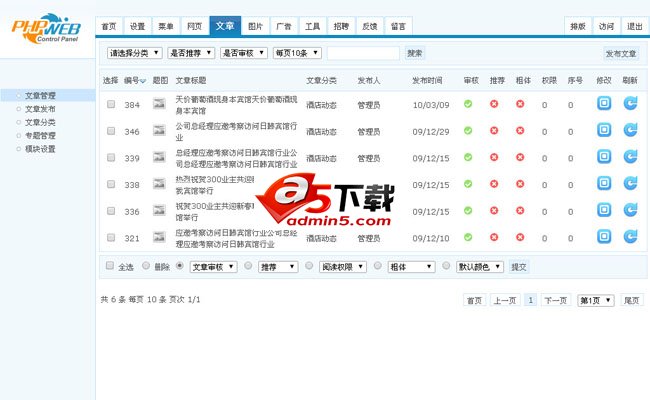The height and width of the screenshot is (400, 650).
Task: Expand the 推荐 bulk action dropdown
Action: point(278,267)
